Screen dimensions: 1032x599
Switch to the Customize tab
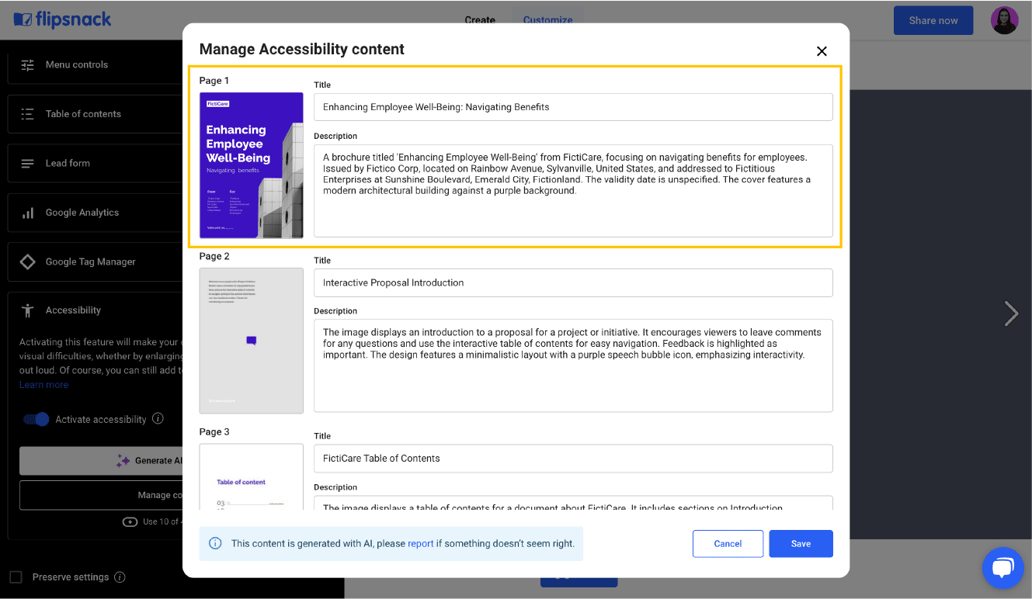547,20
